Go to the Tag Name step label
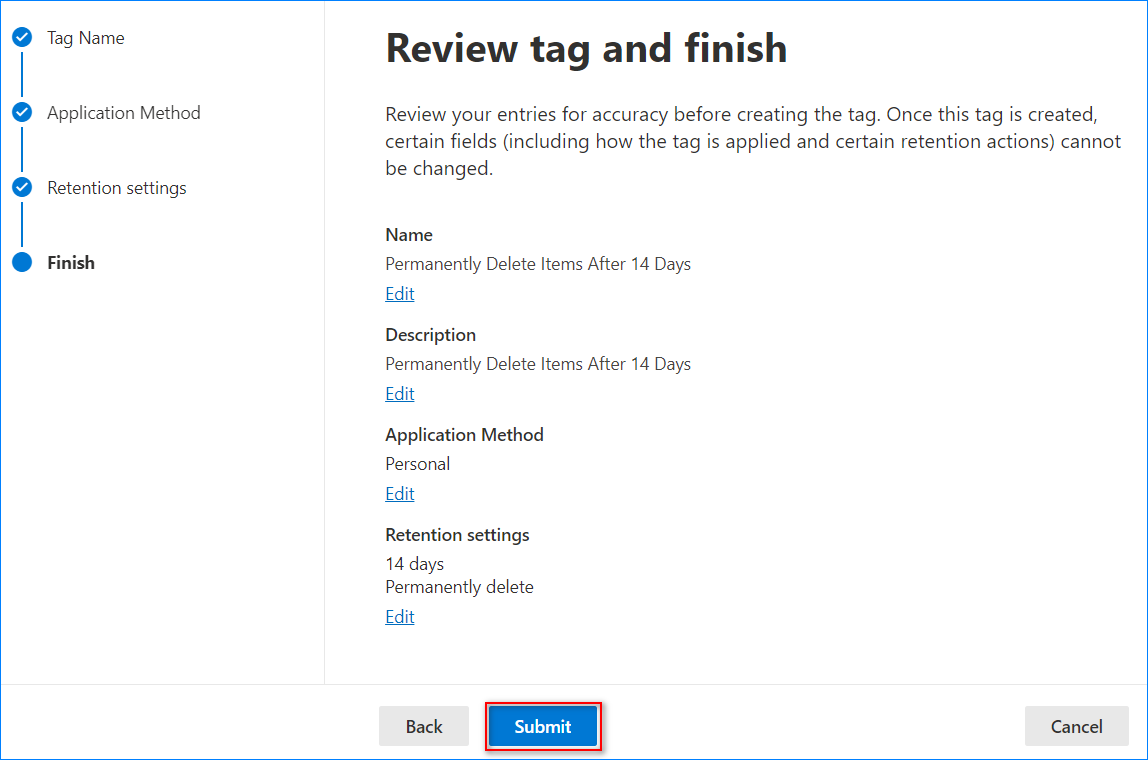This screenshot has height=760, width=1148. pyautogui.click(x=86, y=38)
